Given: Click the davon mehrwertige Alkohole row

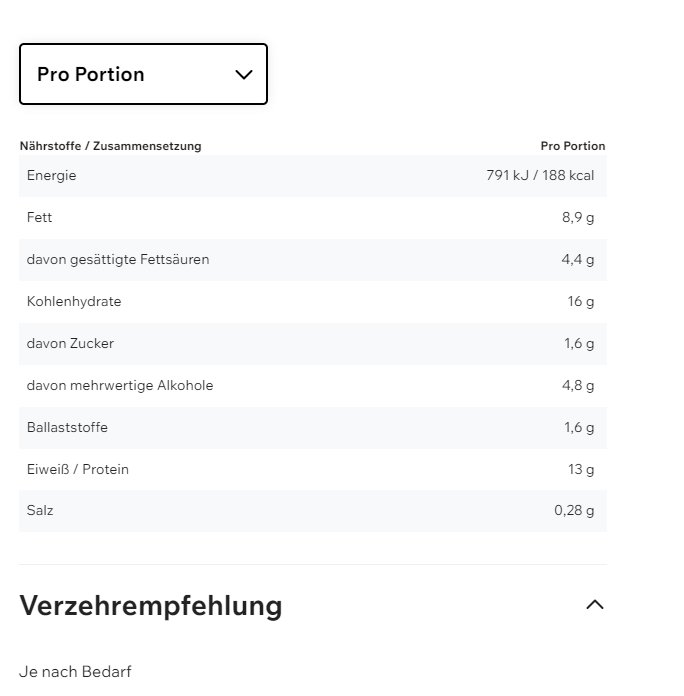Looking at the screenshot, I should (120, 386).
